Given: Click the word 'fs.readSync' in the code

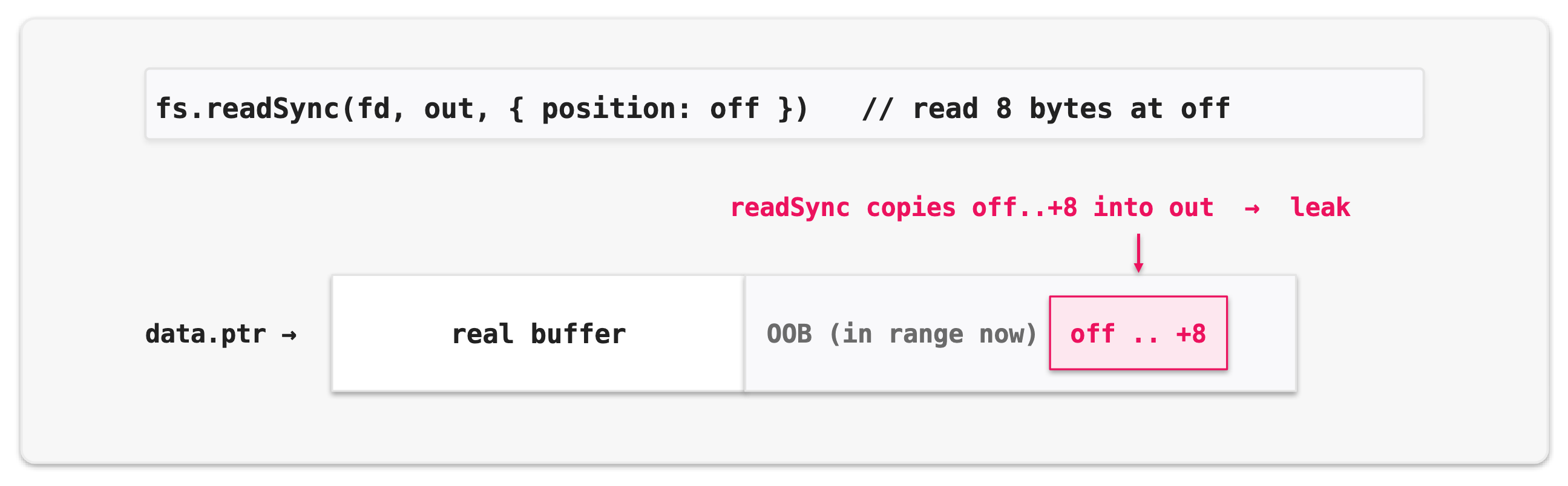Looking at the screenshot, I should tap(247, 108).
